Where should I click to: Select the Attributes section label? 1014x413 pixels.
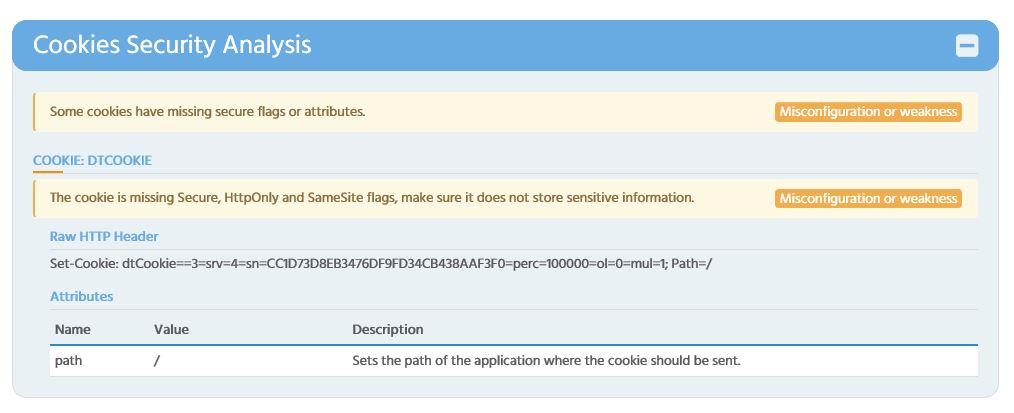pyautogui.click(x=81, y=297)
